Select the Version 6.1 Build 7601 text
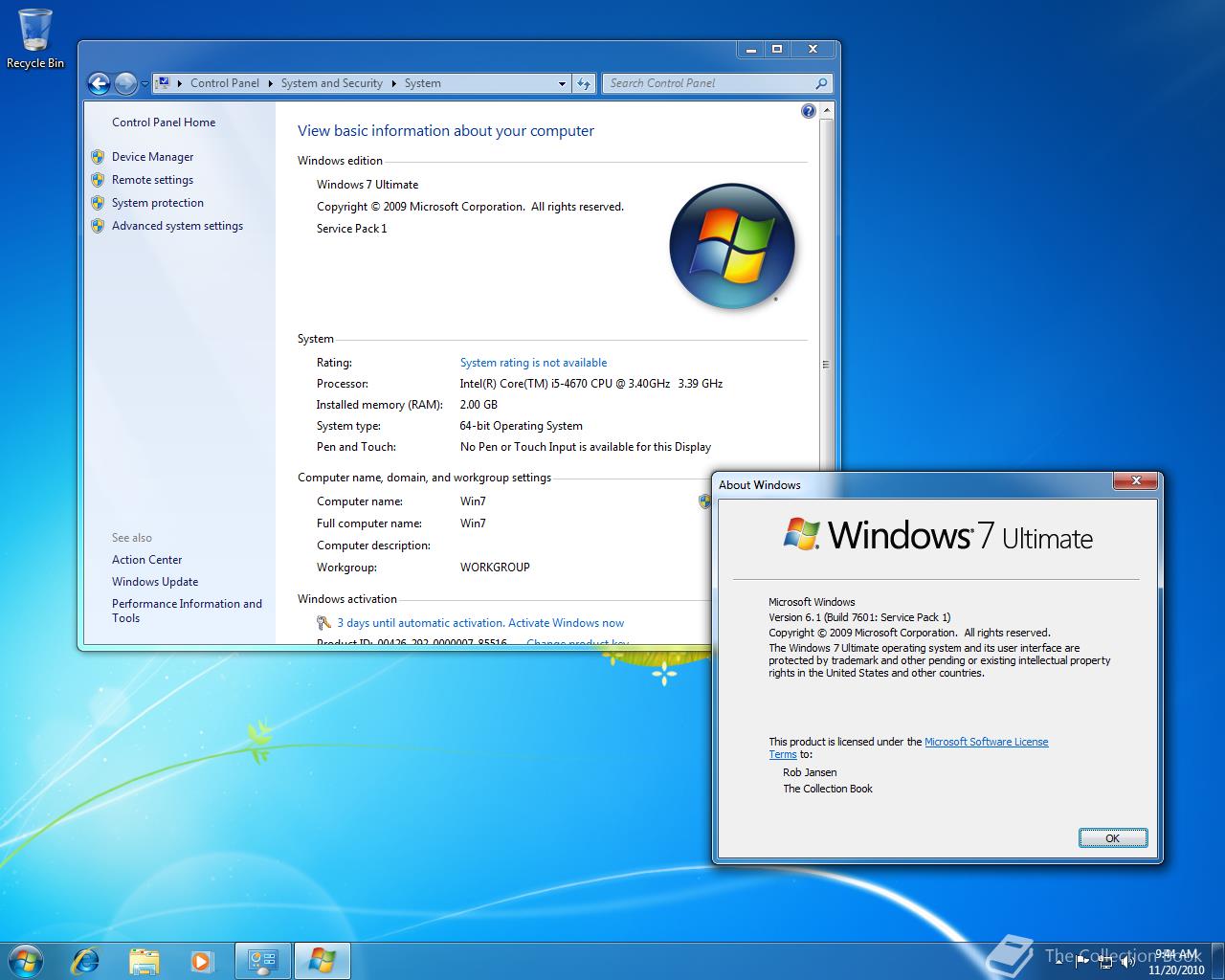Viewport: 1225px width, 980px height. [x=859, y=617]
